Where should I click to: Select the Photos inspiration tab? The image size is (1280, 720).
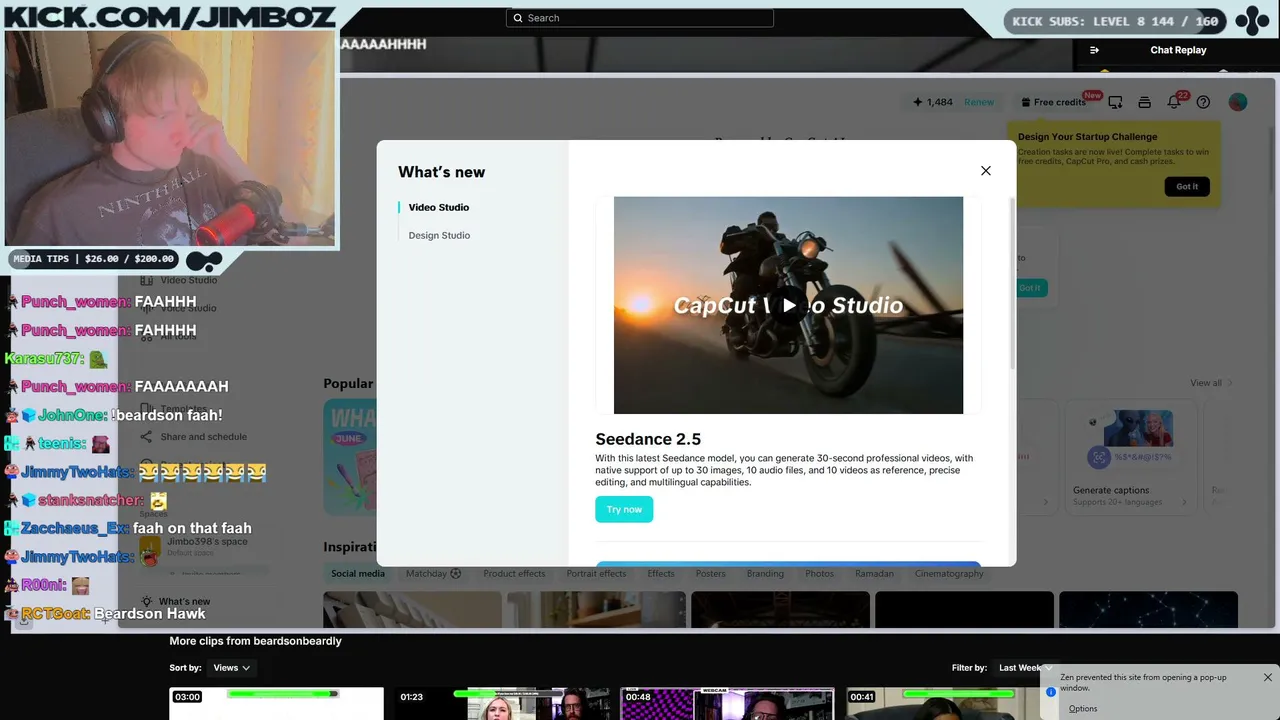point(819,574)
